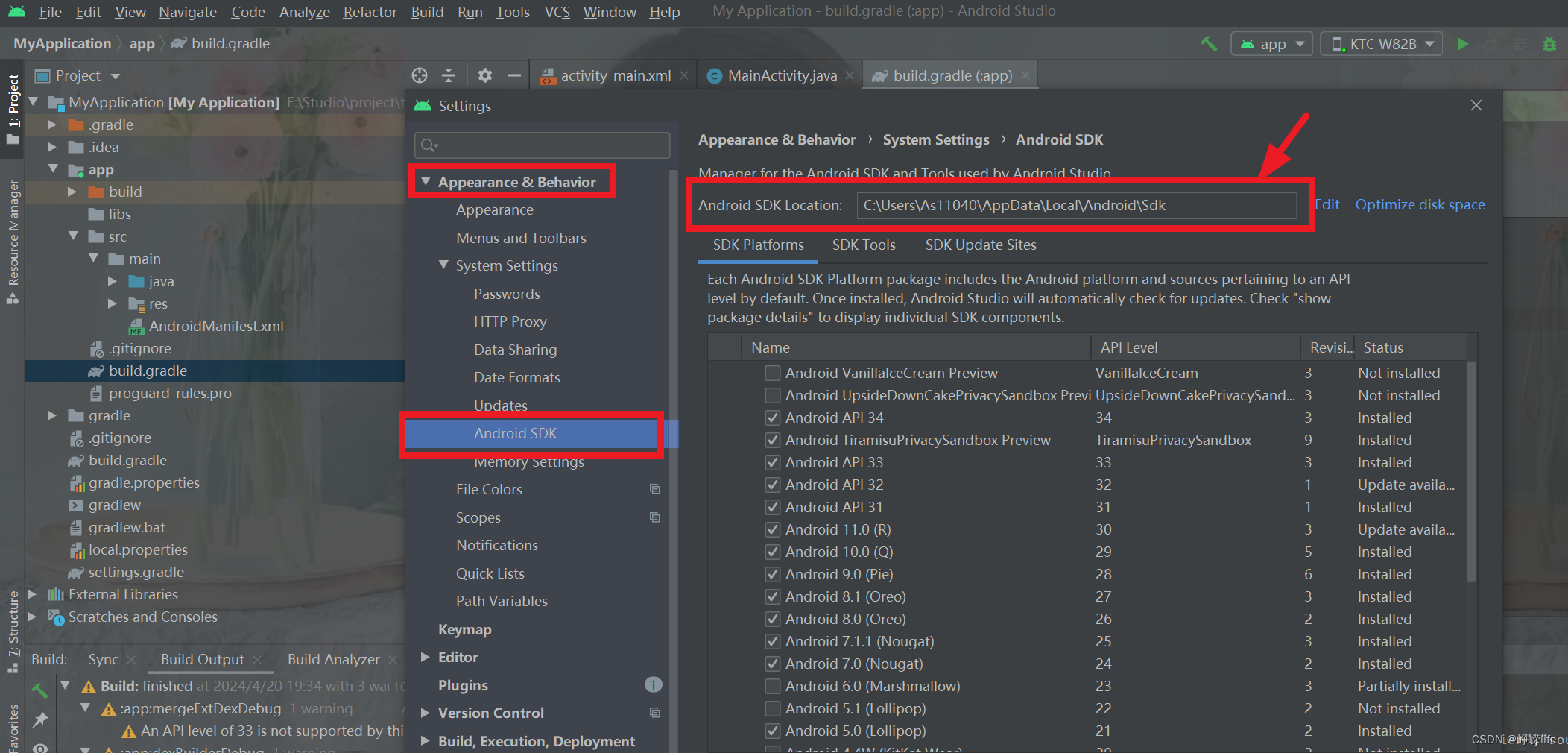The height and width of the screenshot is (753, 1568).
Task: Open HTTP Proxy settings
Action: [x=510, y=321]
